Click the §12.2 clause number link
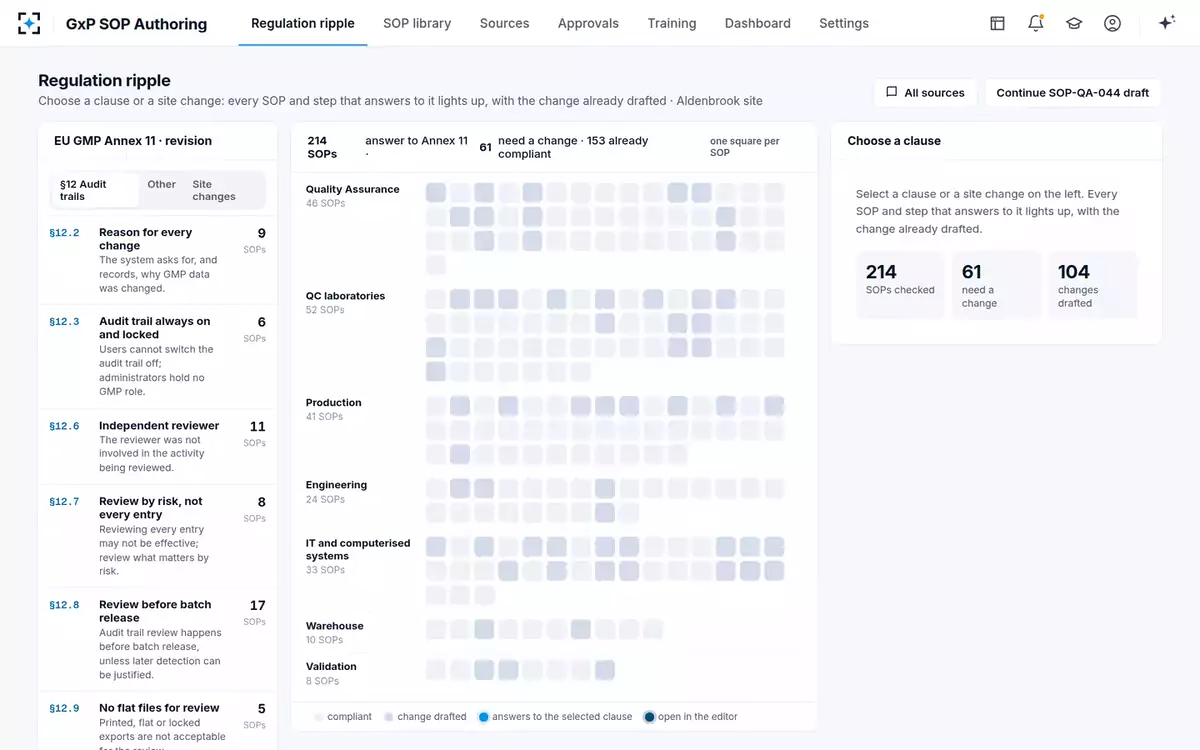Image resolution: width=1200 pixels, height=750 pixels. pos(64,233)
